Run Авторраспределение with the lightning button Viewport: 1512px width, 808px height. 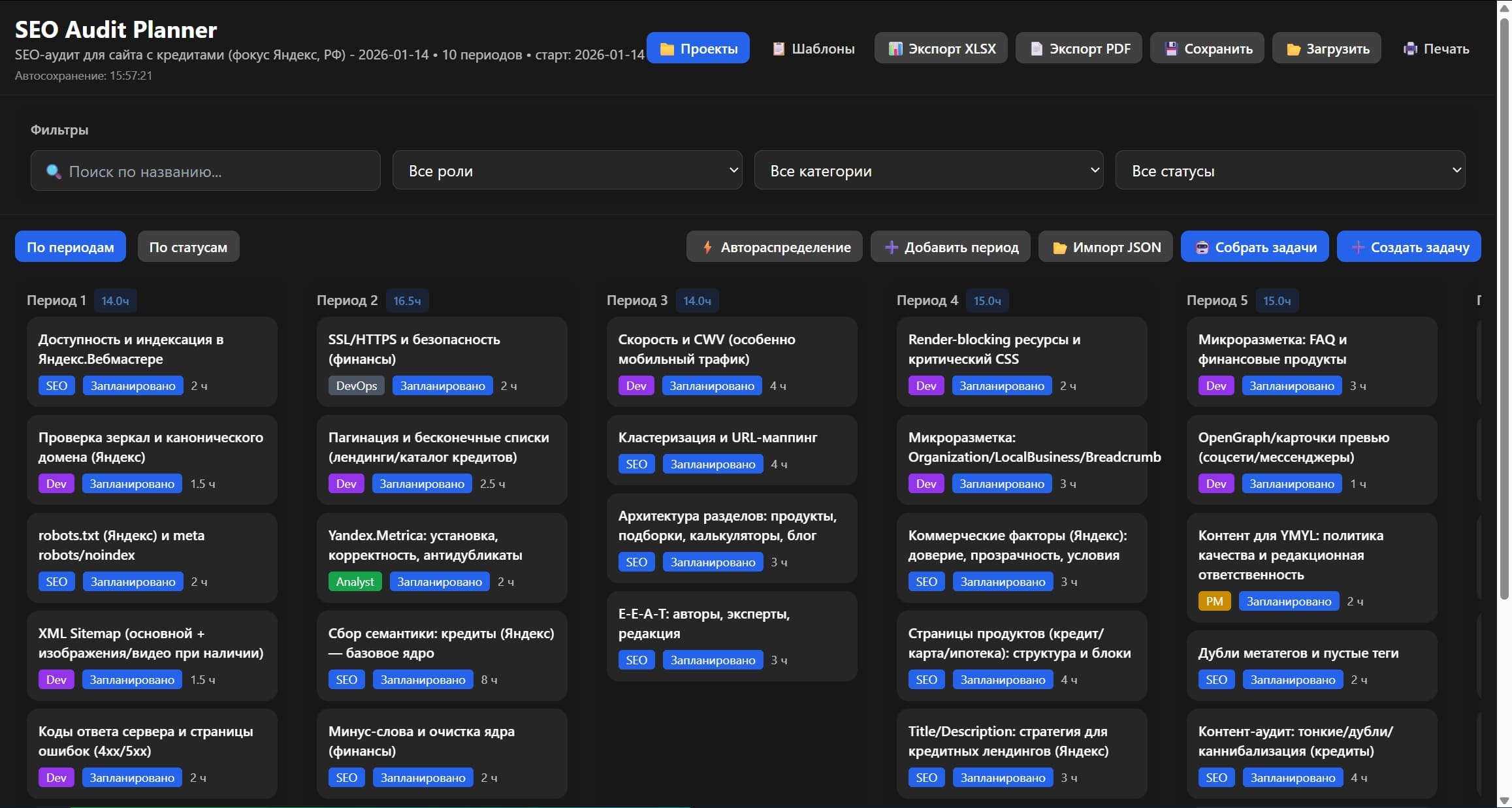[774, 247]
